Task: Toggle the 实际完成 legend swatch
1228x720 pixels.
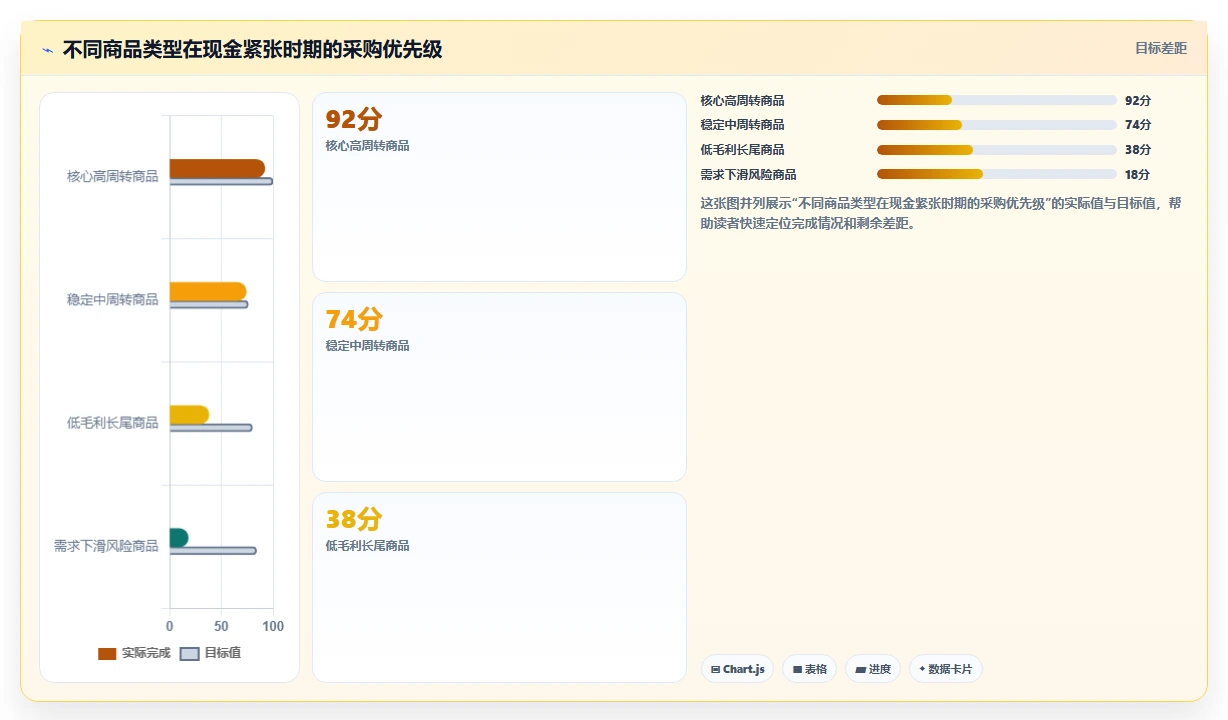Action: (x=107, y=654)
